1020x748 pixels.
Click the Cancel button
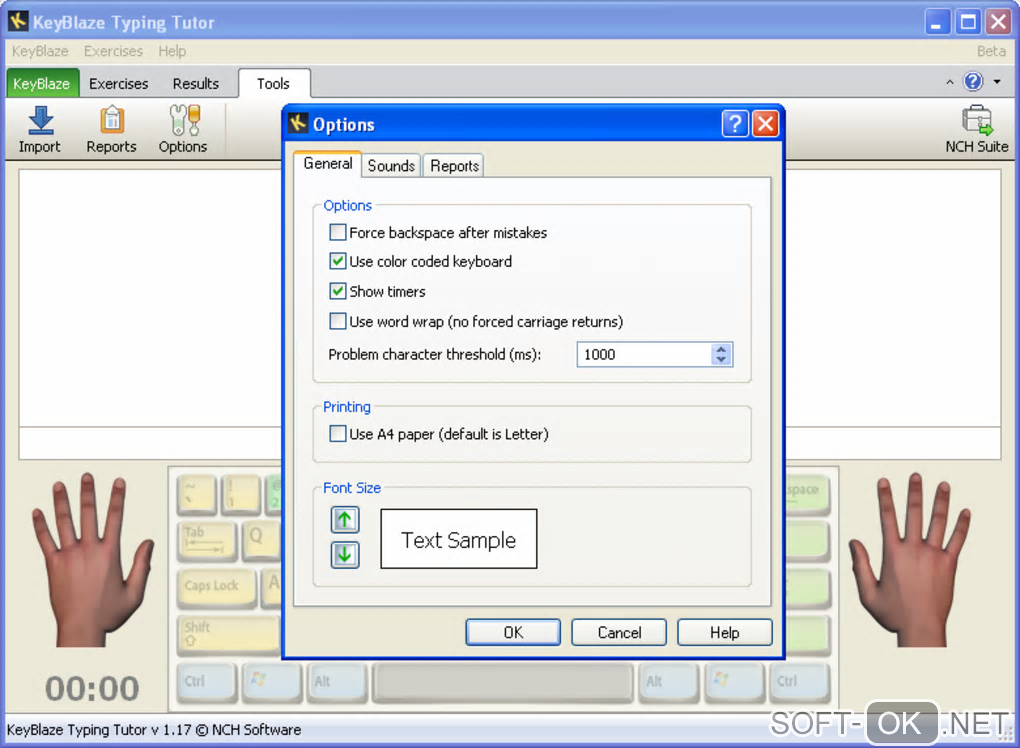[619, 632]
